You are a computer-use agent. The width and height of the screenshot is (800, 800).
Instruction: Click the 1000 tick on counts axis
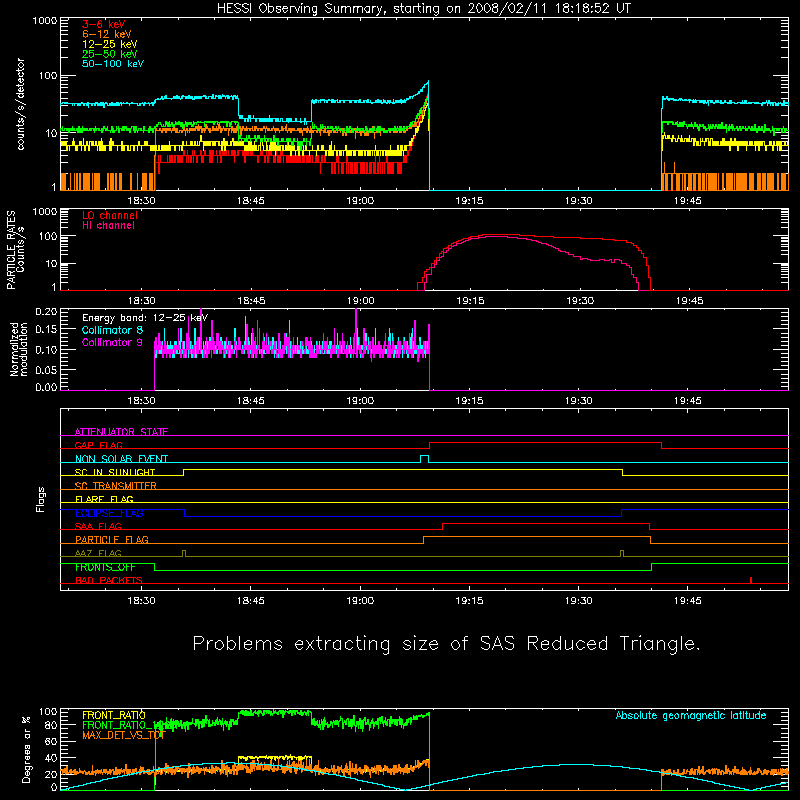tap(44, 21)
